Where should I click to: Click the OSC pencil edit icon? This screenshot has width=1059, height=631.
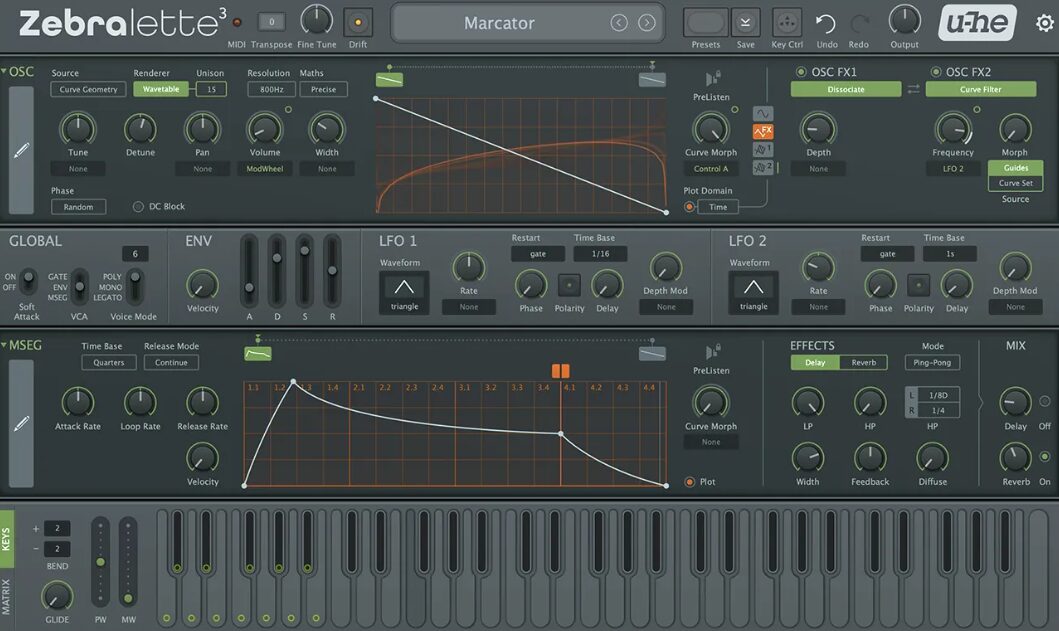[x=21, y=151]
